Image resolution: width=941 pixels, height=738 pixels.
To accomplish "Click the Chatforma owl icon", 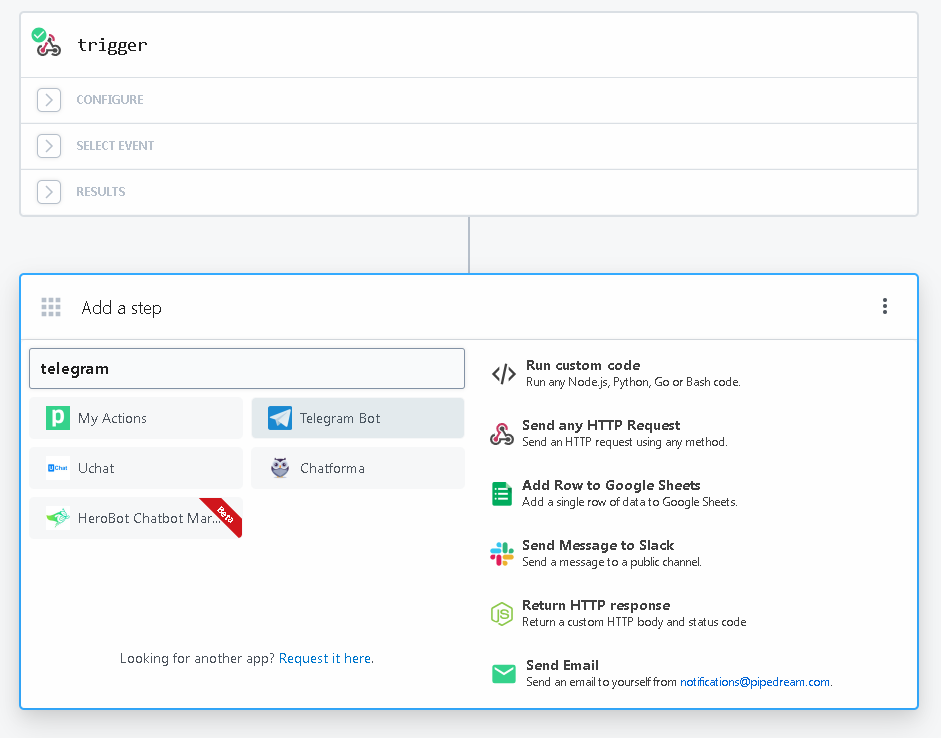I will click(280, 468).
